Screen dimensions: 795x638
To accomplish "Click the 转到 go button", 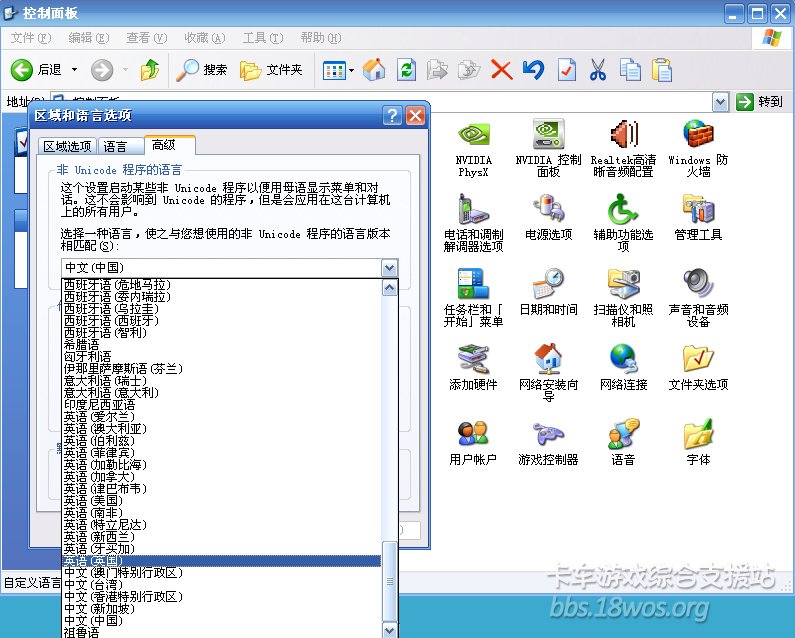I will [760, 102].
